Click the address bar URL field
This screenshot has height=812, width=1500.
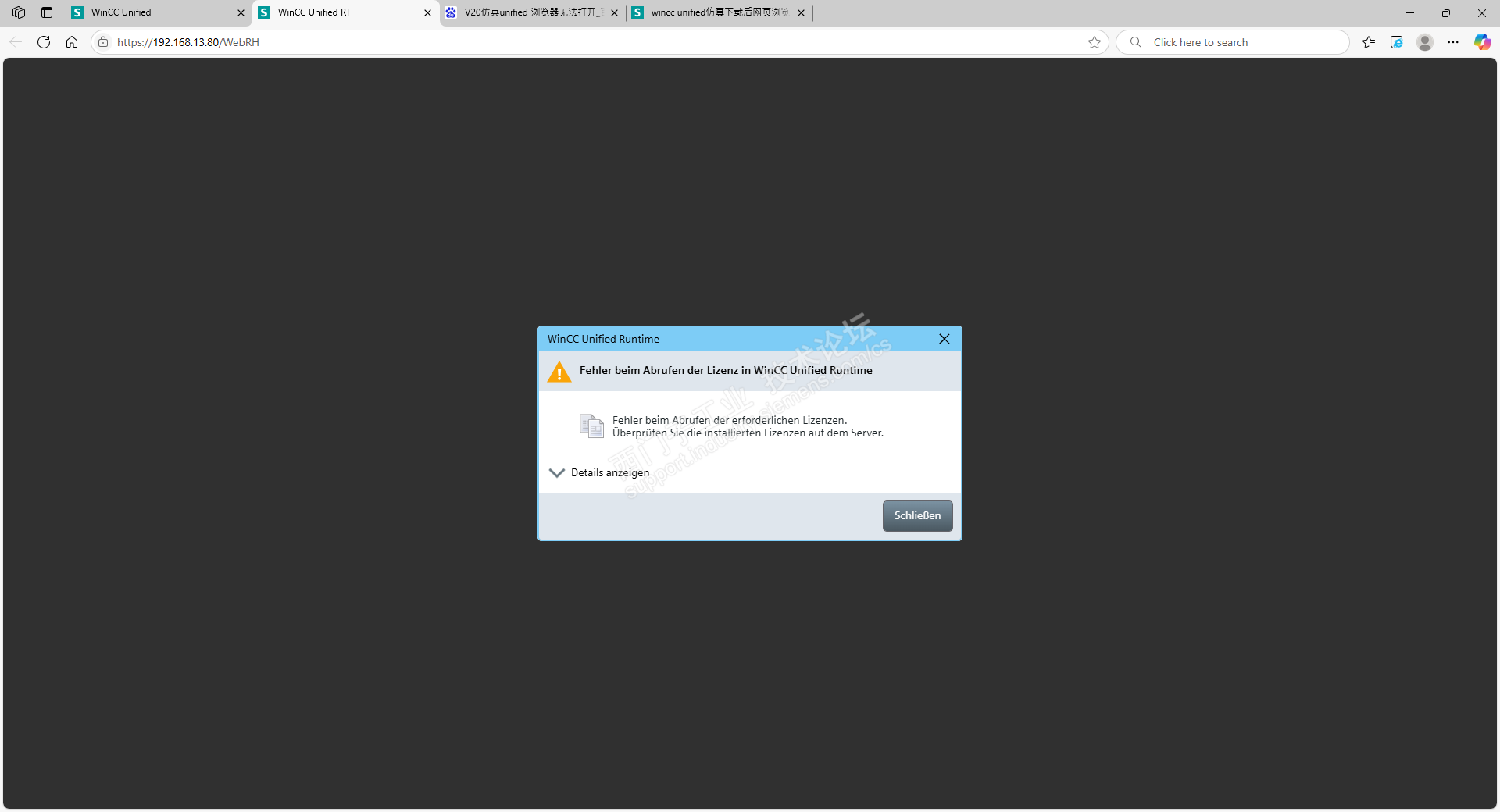click(598, 42)
